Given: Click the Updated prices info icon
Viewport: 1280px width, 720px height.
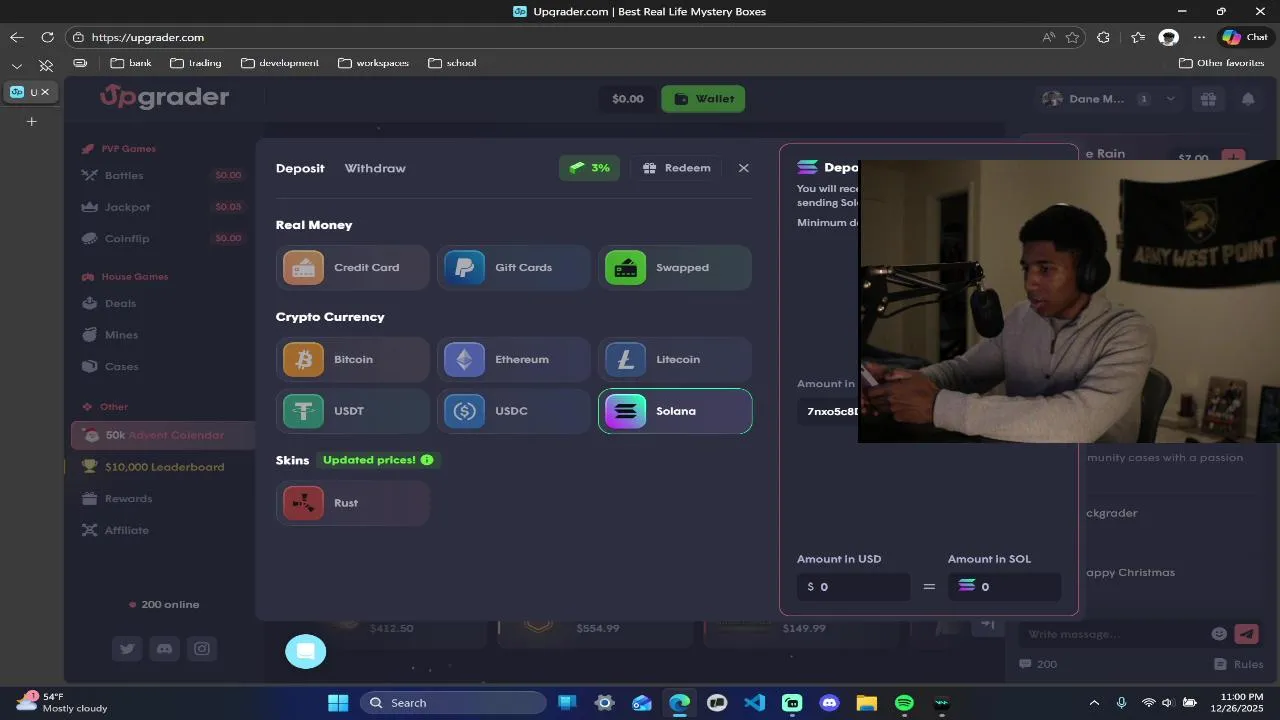Looking at the screenshot, I should 427,460.
